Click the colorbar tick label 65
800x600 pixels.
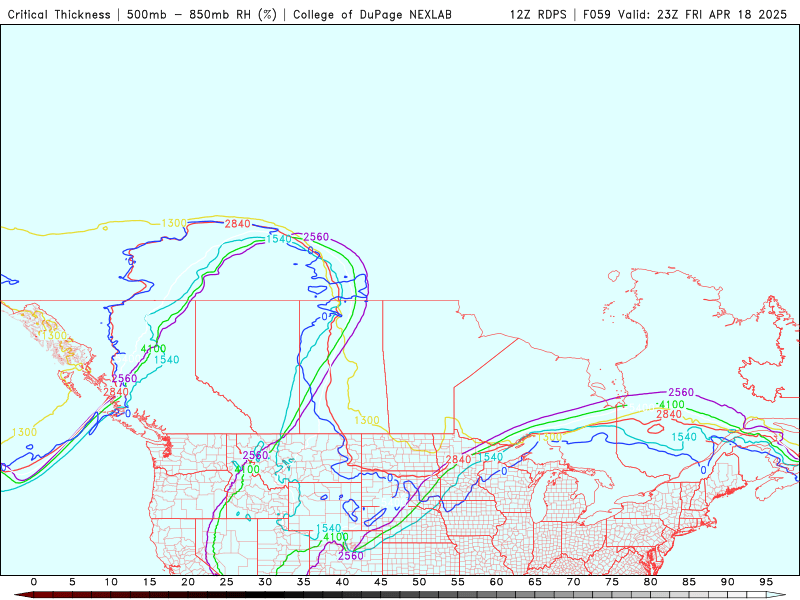coord(535,582)
